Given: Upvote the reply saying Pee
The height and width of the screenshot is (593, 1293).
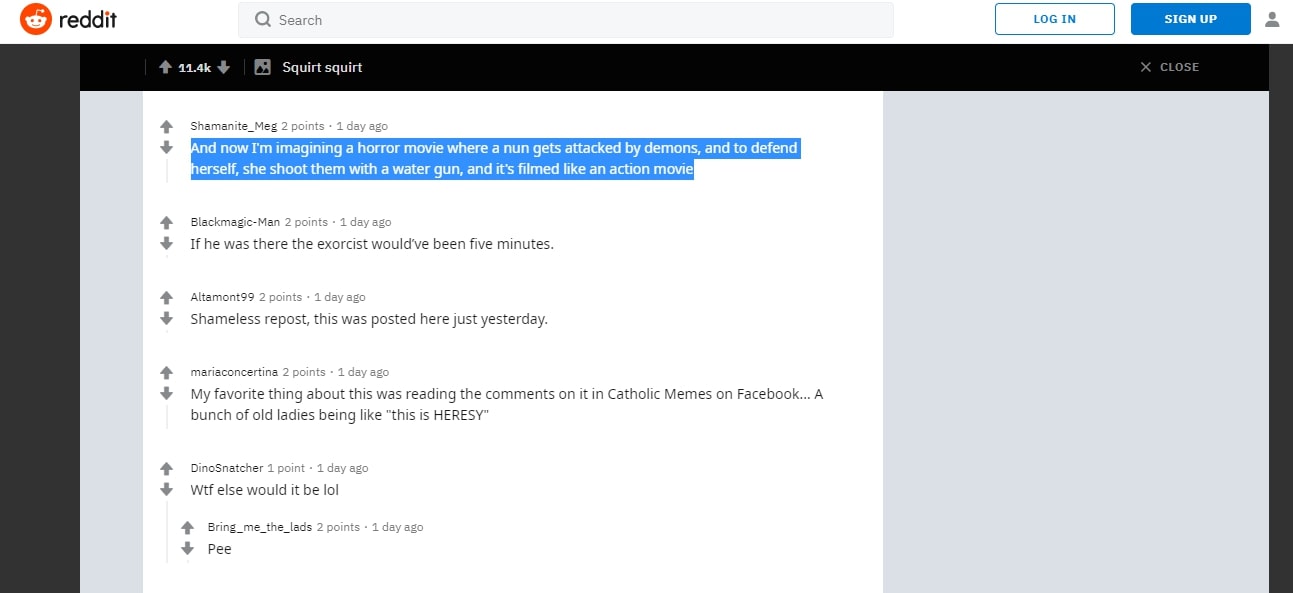Looking at the screenshot, I should [187, 528].
